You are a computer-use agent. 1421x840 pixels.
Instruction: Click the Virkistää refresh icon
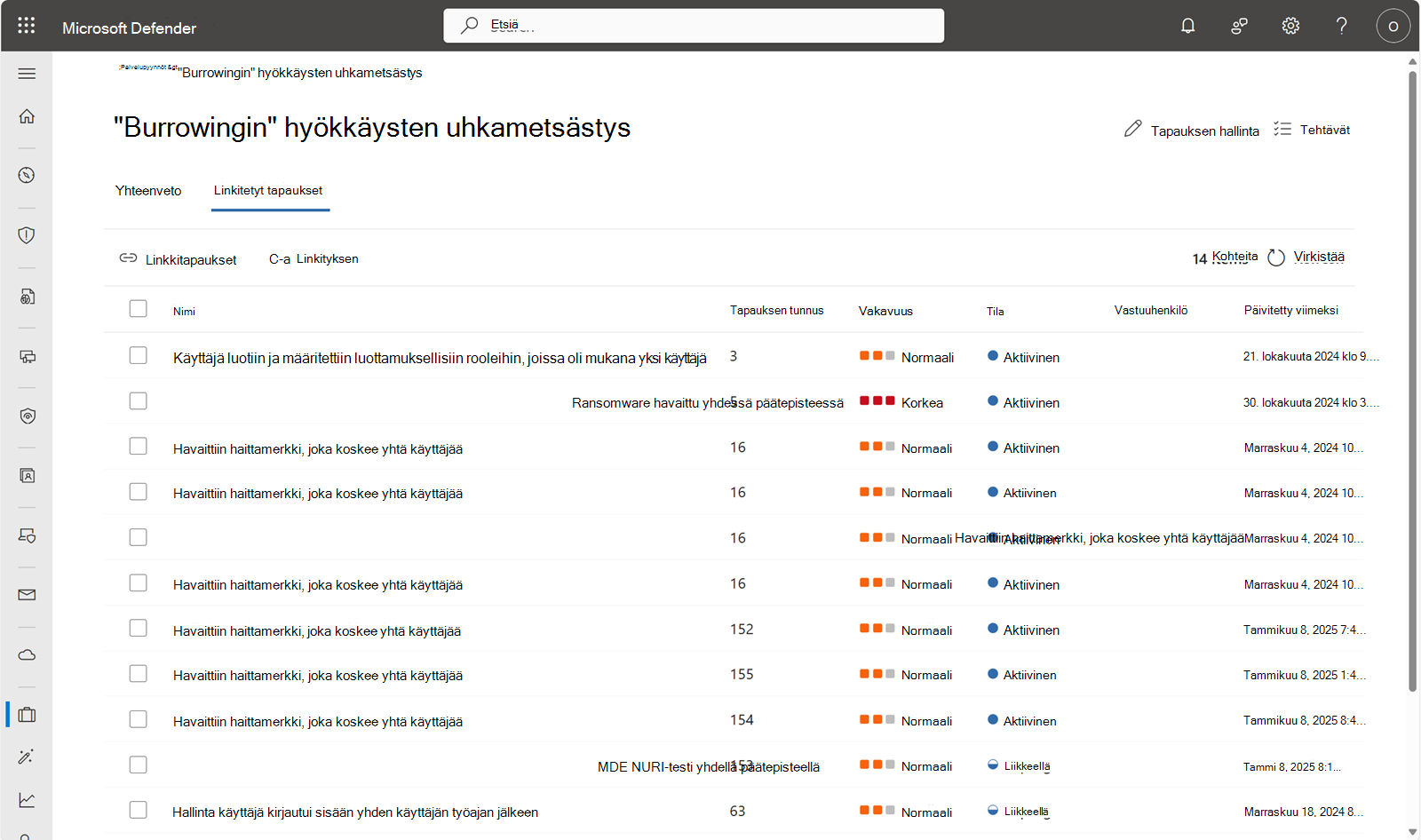pos(1276,258)
